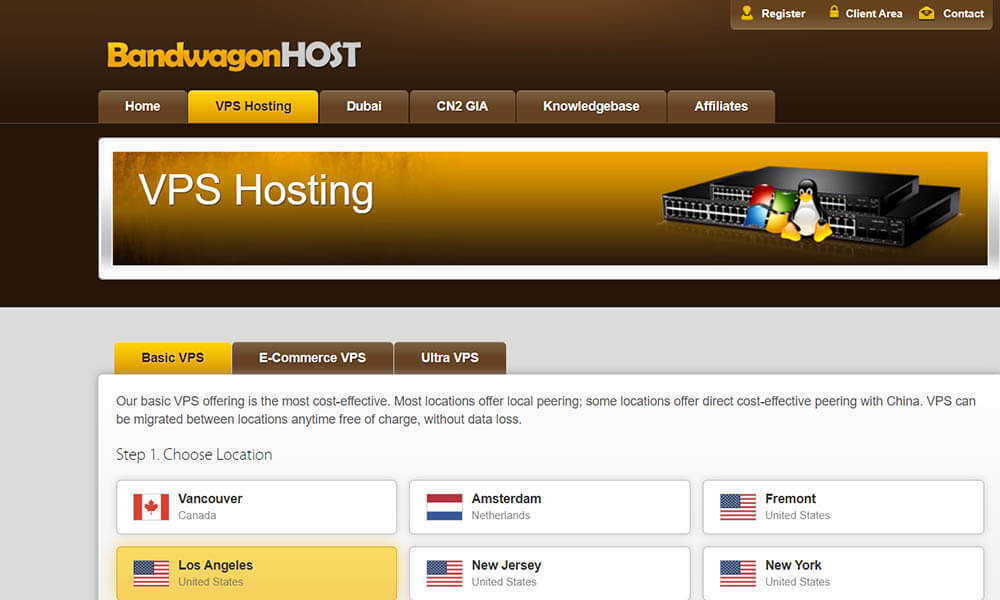Click the US flag beside Fremont

[x=738, y=507]
